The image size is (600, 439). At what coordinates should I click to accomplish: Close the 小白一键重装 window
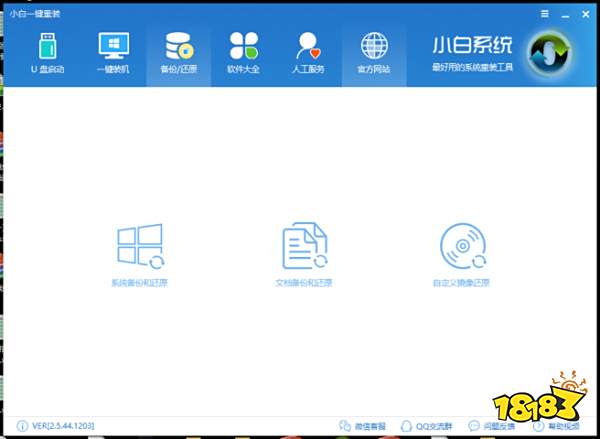(x=585, y=14)
